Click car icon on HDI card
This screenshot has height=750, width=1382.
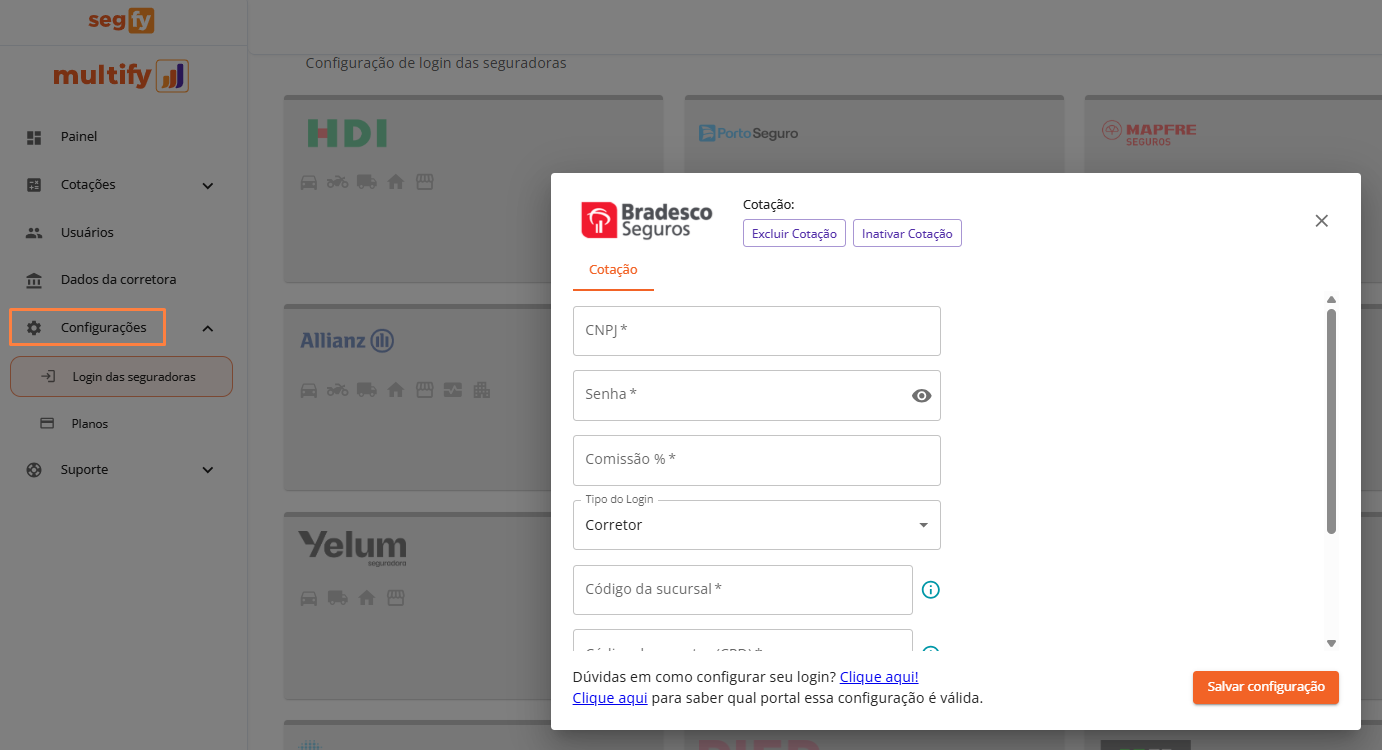point(309,182)
